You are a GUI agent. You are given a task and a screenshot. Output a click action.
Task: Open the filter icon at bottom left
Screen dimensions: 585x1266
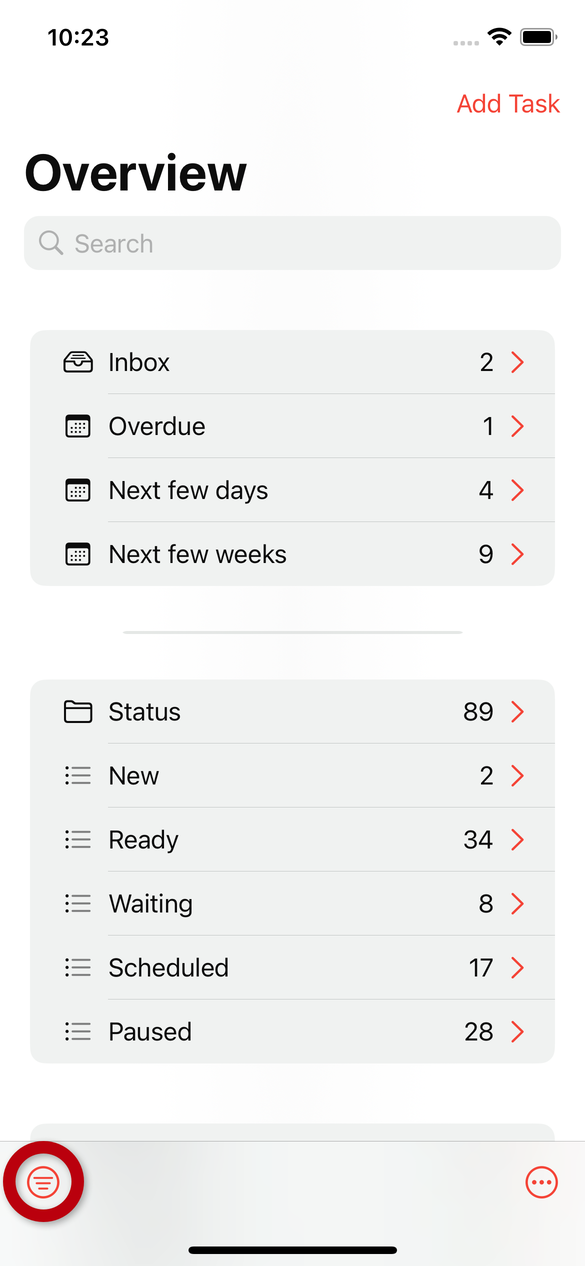tap(43, 1181)
